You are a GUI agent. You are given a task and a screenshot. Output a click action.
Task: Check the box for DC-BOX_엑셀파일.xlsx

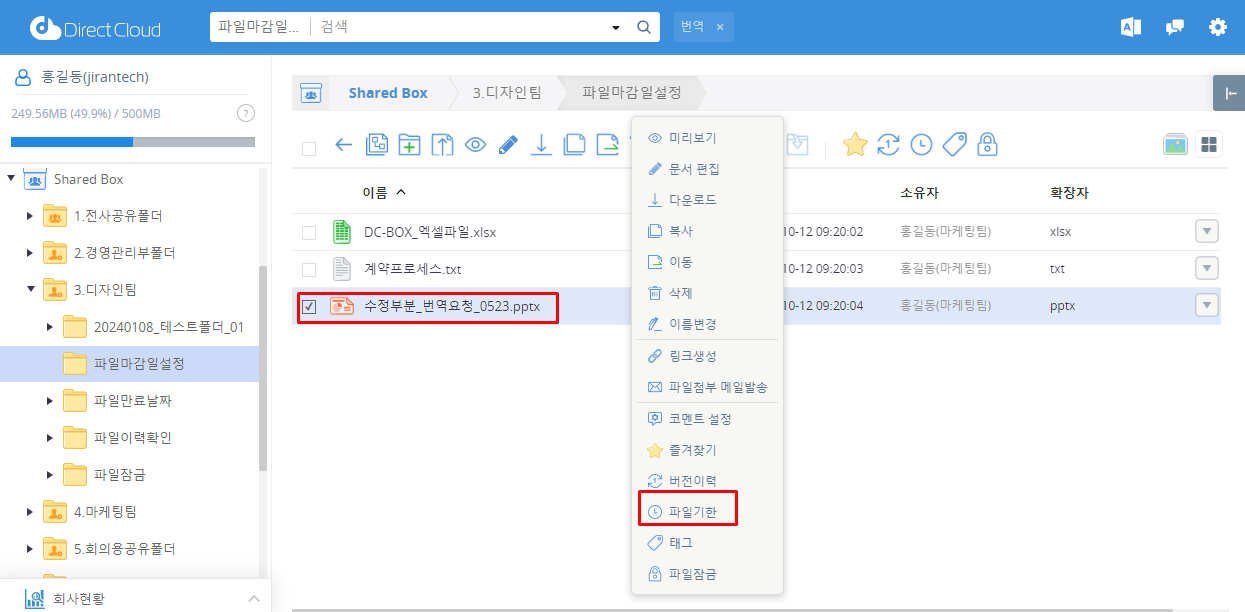pyautogui.click(x=309, y=233)
